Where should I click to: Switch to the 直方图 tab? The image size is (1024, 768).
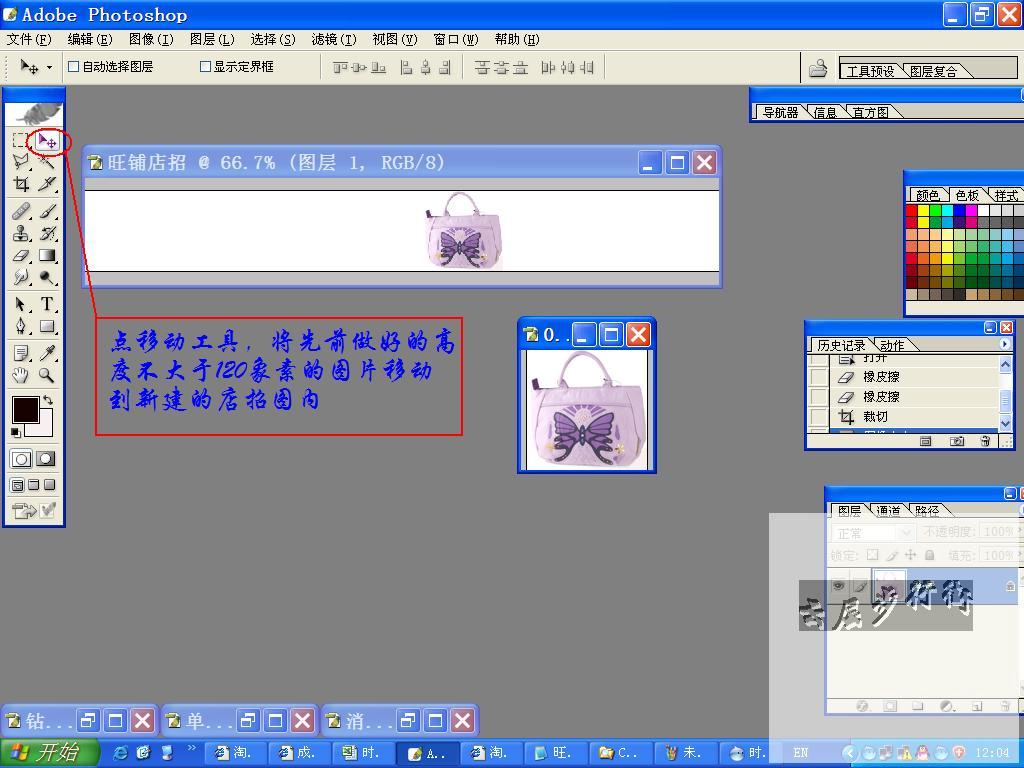coord(871,112)
